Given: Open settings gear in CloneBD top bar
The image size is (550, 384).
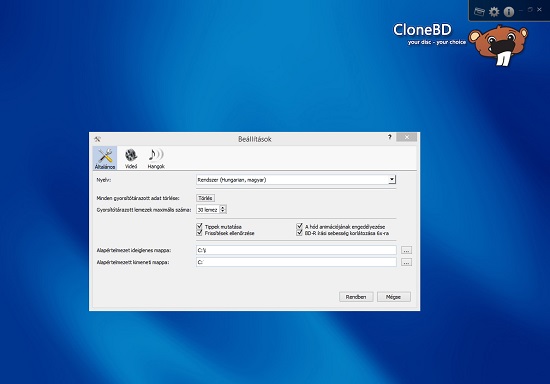Looking at the screenshot, I should click(x=494, y=12).
